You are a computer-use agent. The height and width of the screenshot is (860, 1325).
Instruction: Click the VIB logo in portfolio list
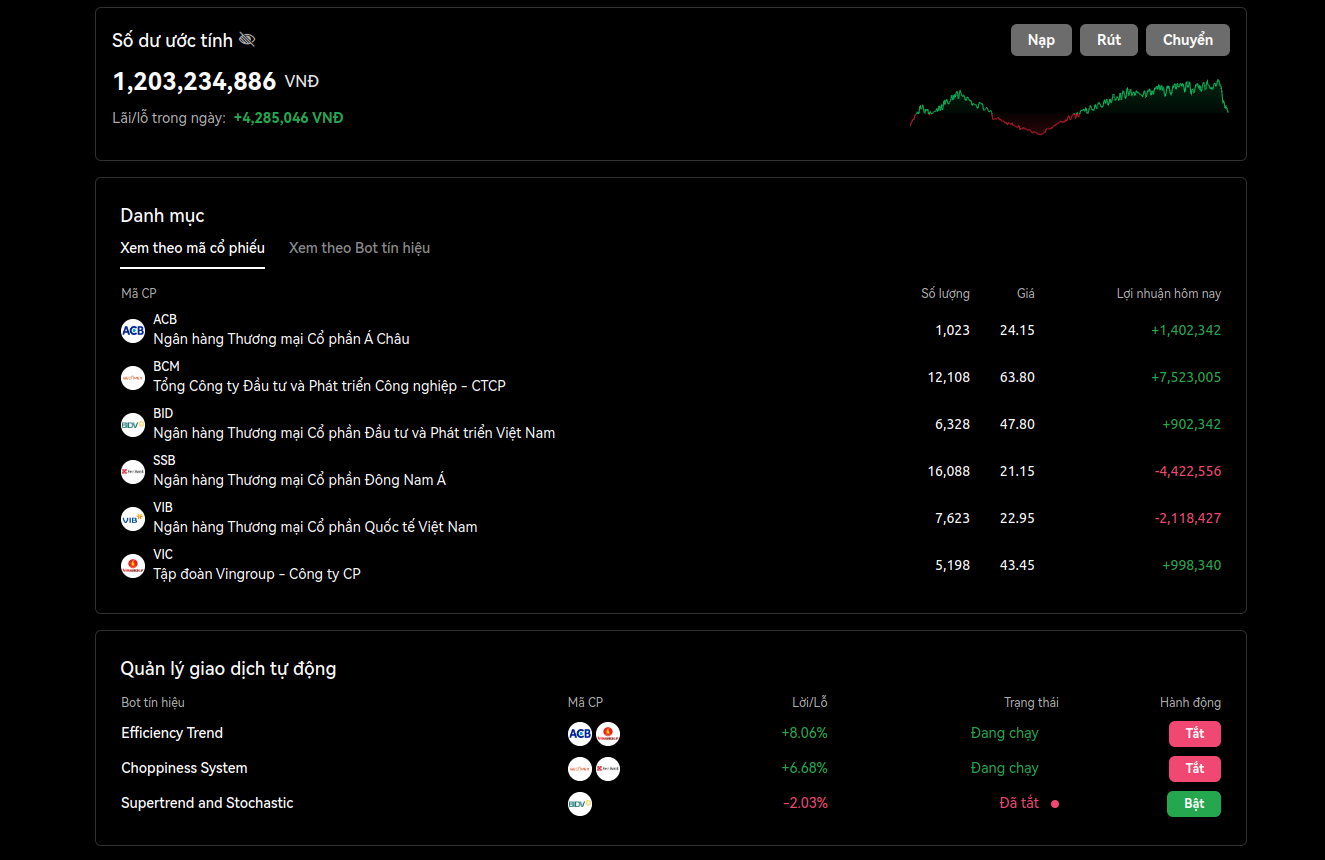pyautogui.click(x=133, y=518)
